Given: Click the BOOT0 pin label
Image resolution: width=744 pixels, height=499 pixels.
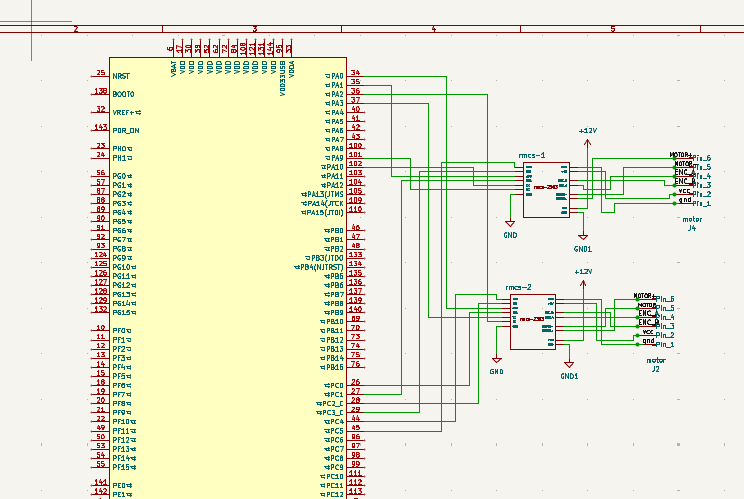Looking at the screenshot, I should point(123,94).
